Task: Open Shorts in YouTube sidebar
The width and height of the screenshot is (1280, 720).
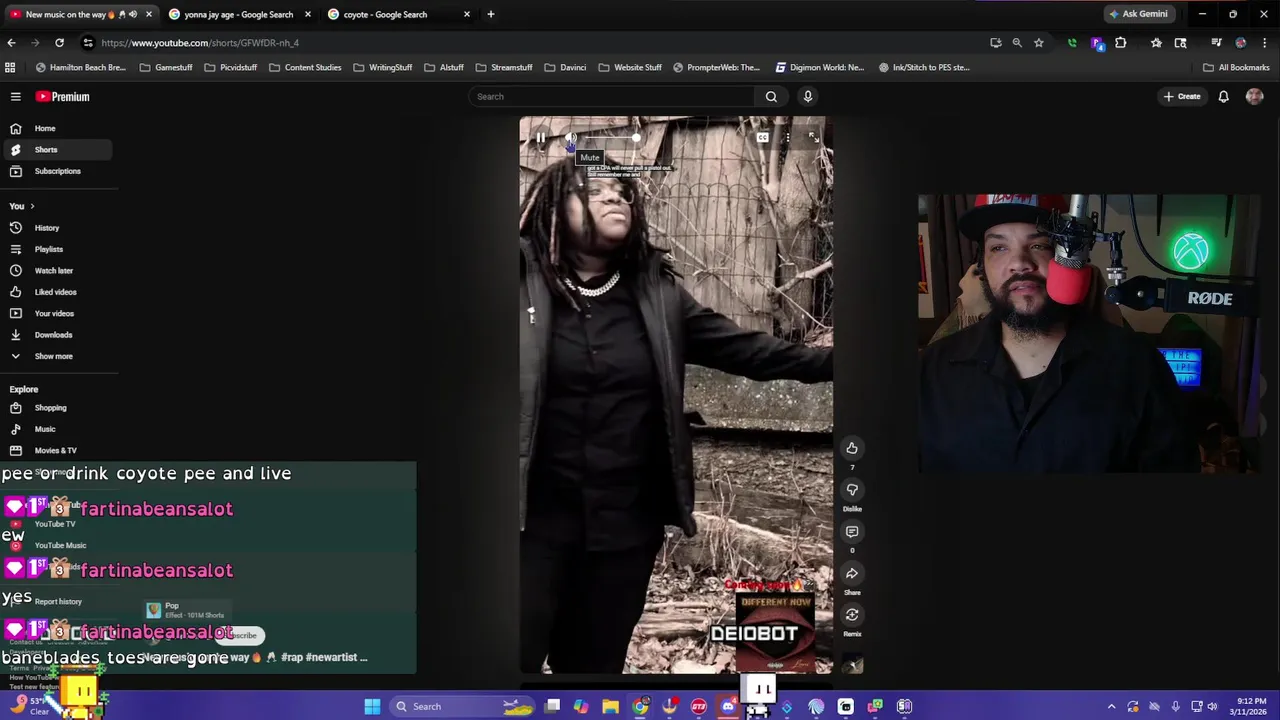Action: [x=56, y=150]
